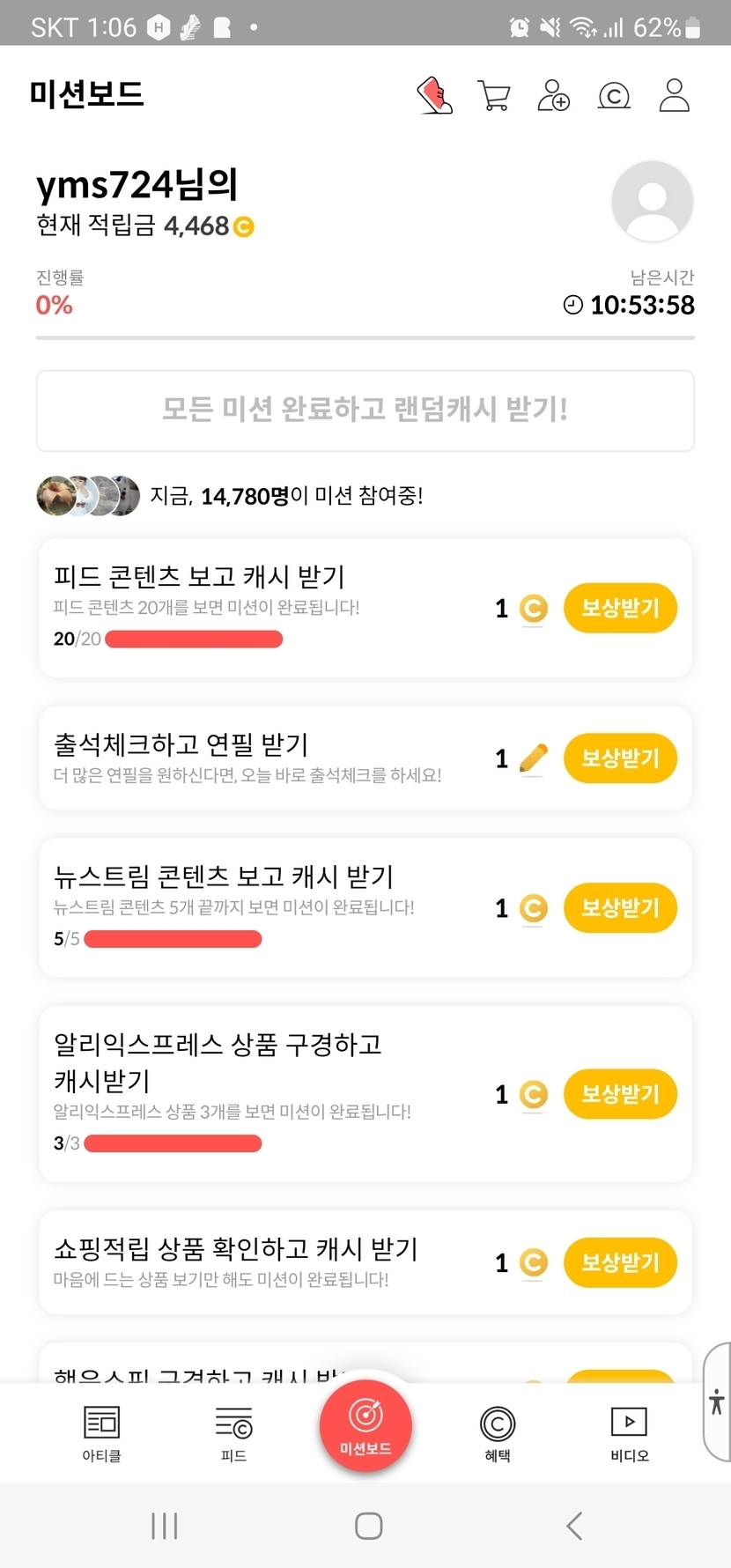Open the cash coin icon in header
The width and height of the screenshot is (731, 1568).
pyautogui.click(x=614, y=95)
